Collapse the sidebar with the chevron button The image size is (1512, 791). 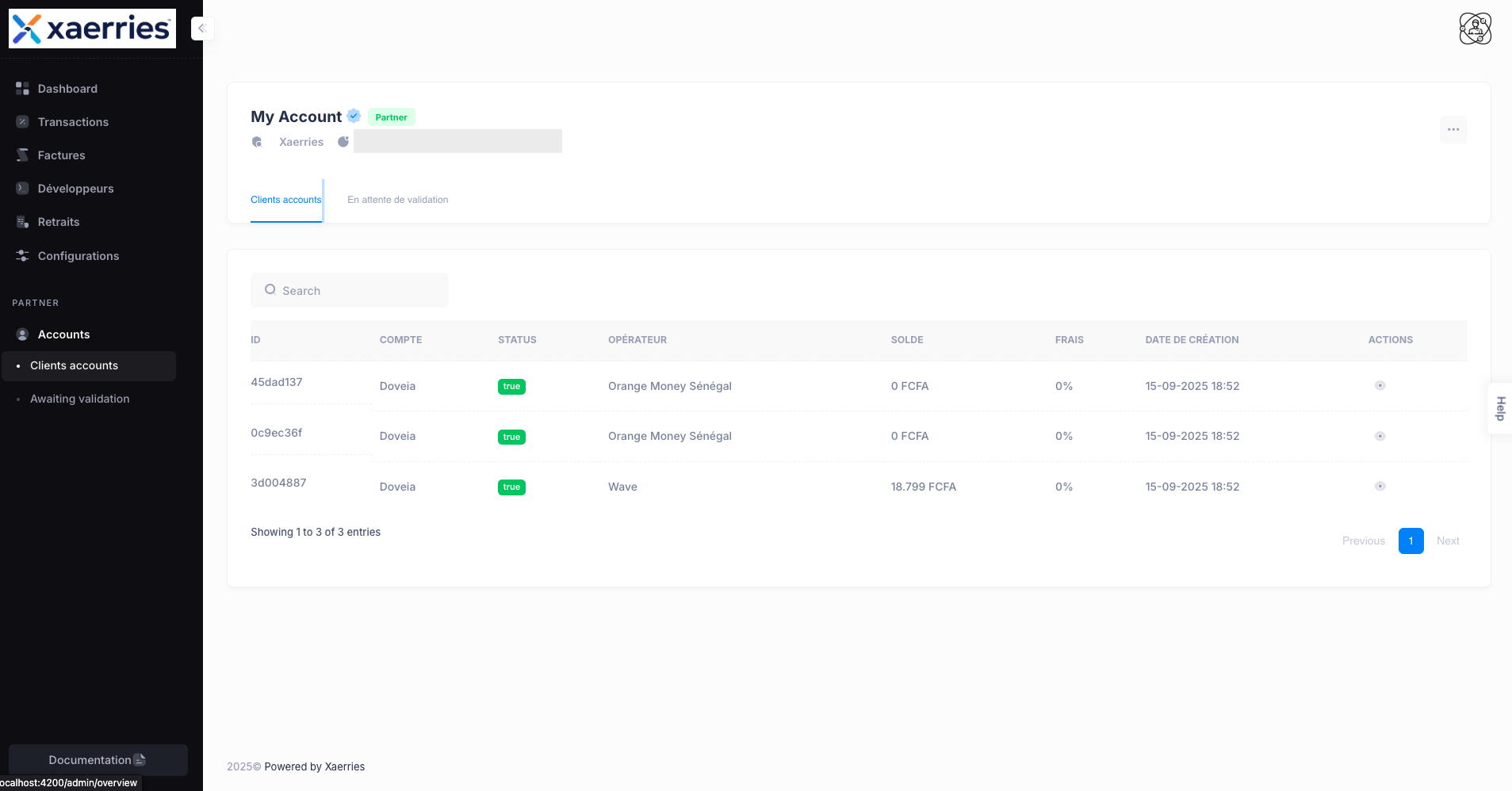click(x=202, y=28)
